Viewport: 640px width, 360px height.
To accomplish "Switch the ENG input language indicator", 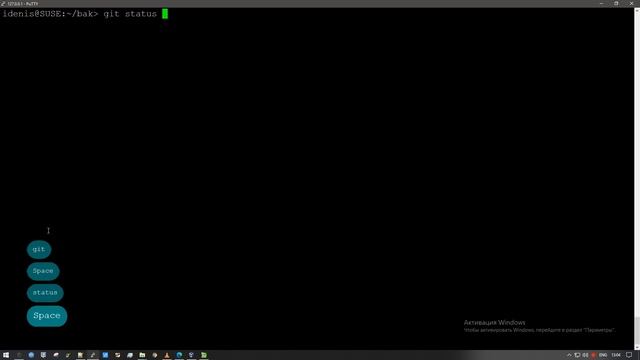I will 603,355.
